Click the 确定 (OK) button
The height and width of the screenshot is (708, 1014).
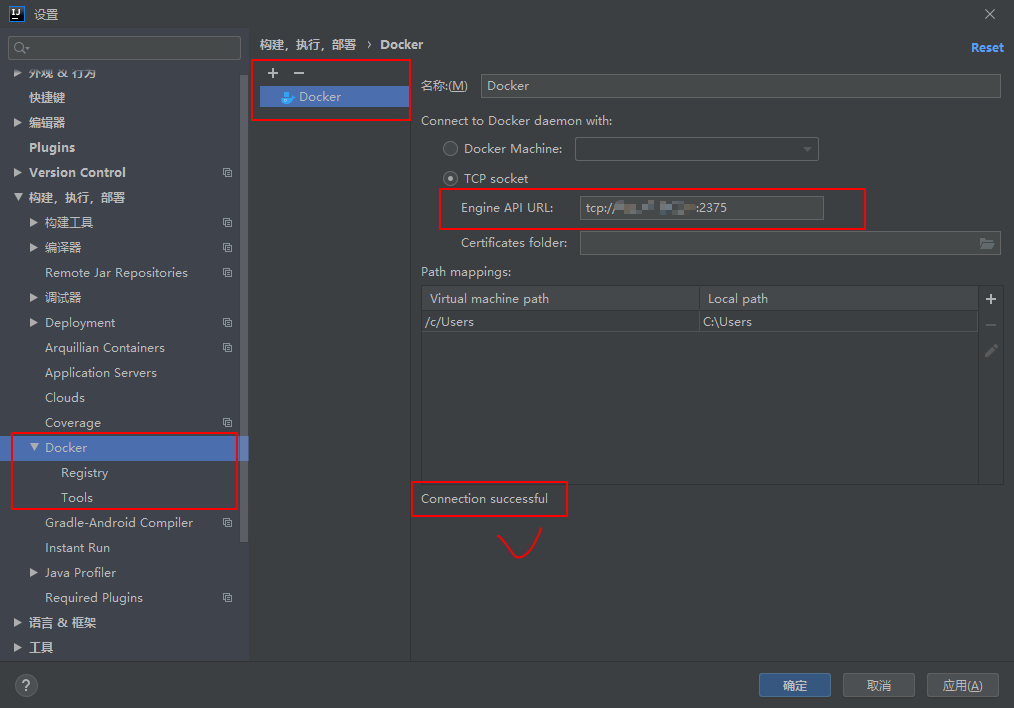[794, 685]
